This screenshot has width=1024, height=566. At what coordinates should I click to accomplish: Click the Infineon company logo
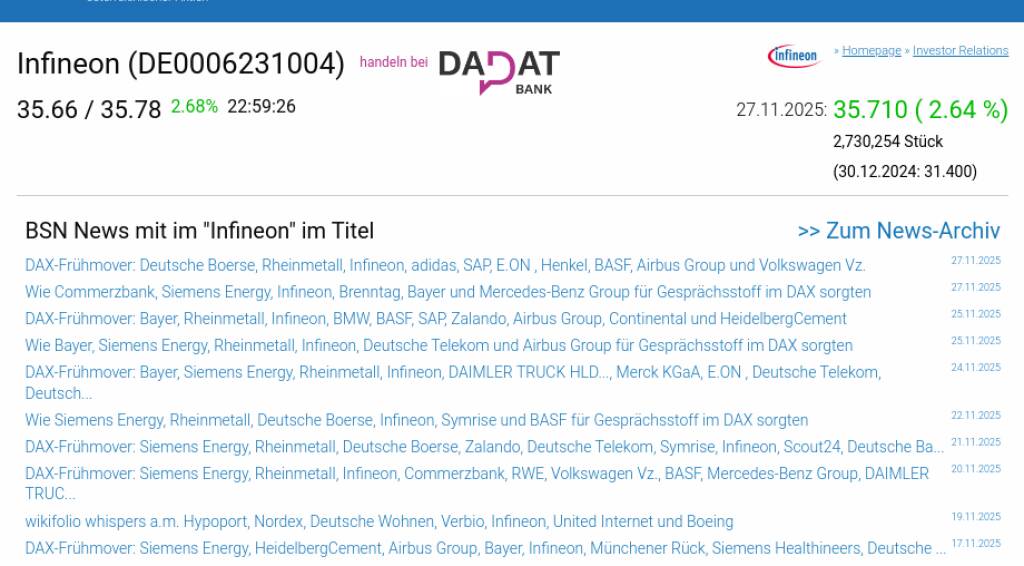click(794, 56)
